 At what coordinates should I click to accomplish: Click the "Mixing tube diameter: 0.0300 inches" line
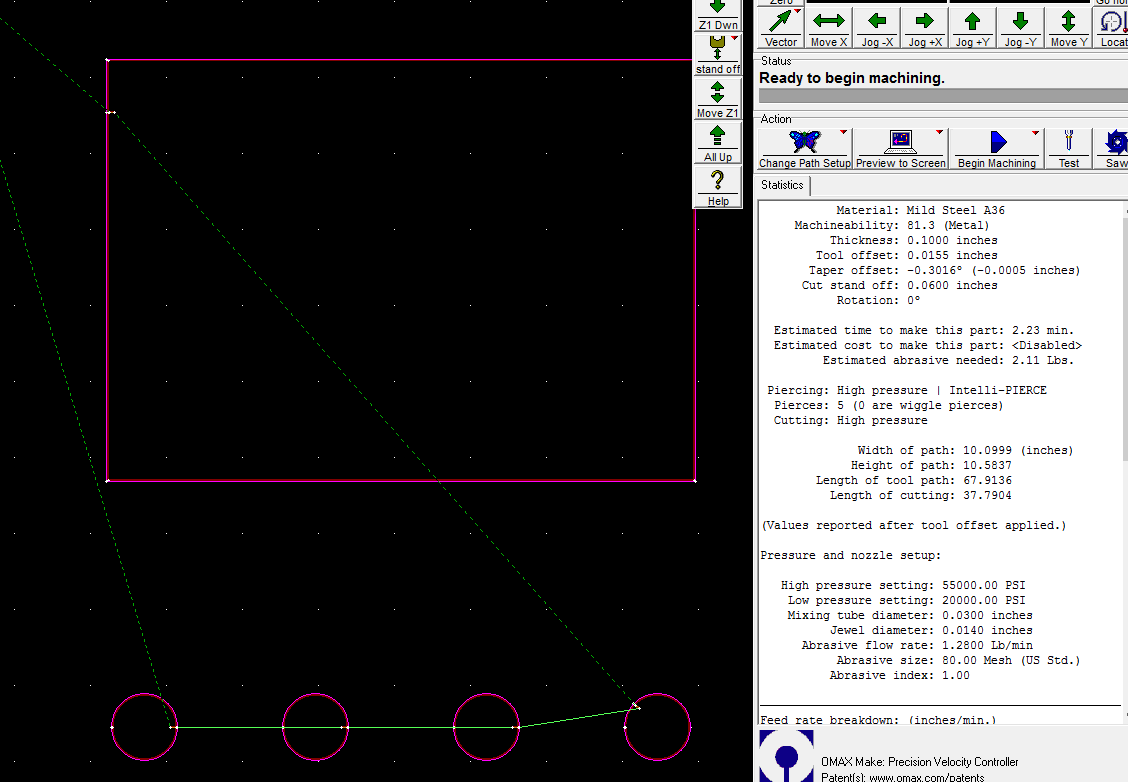coord(910,615)
